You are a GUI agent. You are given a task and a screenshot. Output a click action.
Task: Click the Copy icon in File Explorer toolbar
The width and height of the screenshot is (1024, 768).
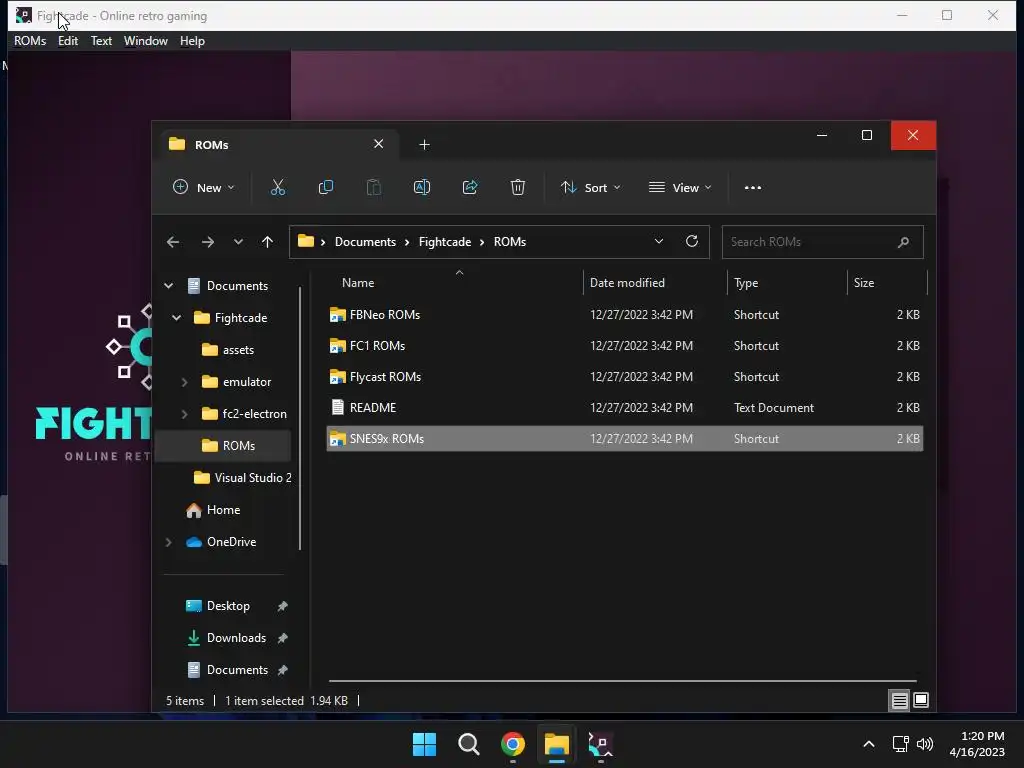click(325, 187)
